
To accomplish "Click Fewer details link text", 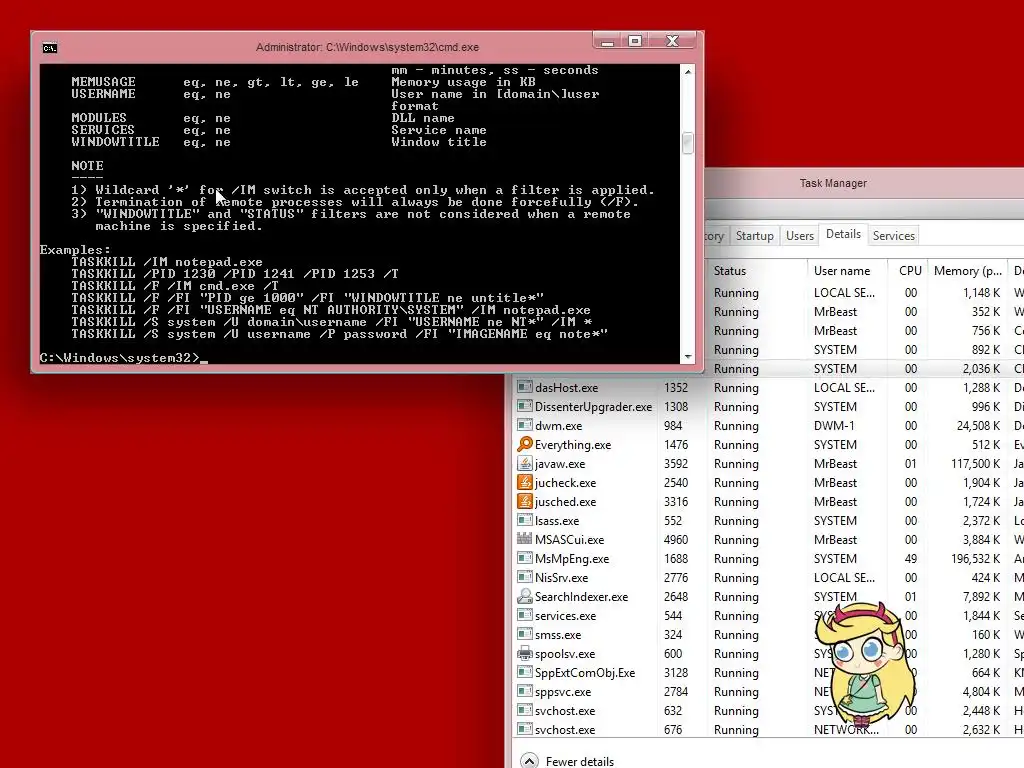I will tap(579, 761).
